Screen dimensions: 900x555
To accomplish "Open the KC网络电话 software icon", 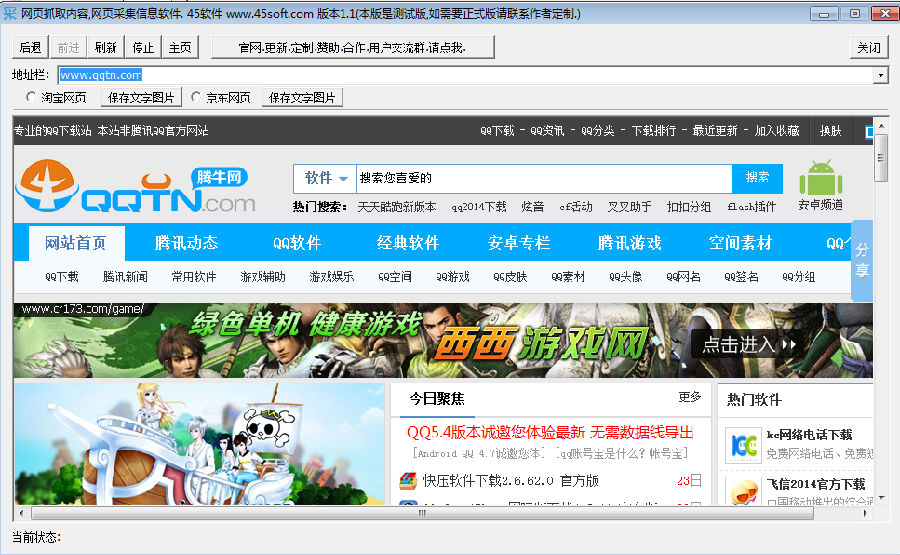I will [x=742, y=444].
